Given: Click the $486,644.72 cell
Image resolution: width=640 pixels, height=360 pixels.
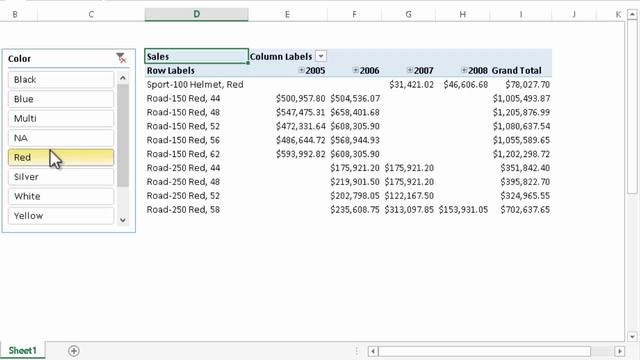Looking at the screenshot, I should click(x=300, y=140).
